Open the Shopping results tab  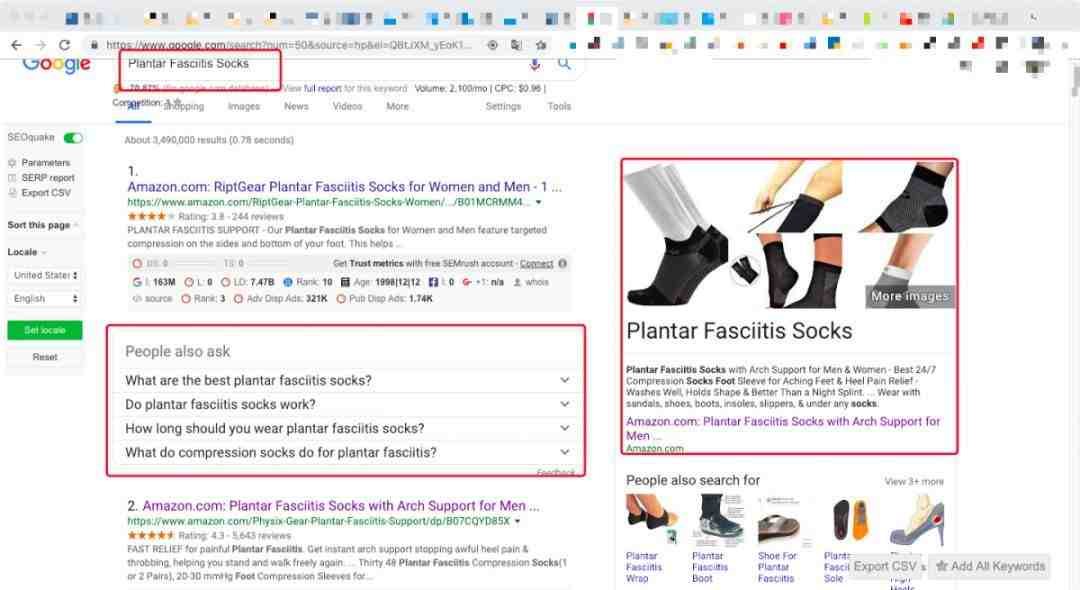pos(184,107)
